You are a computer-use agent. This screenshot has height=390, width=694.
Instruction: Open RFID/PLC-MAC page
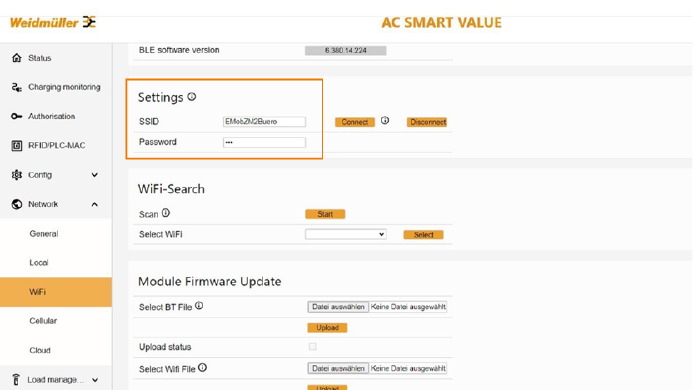56,146
